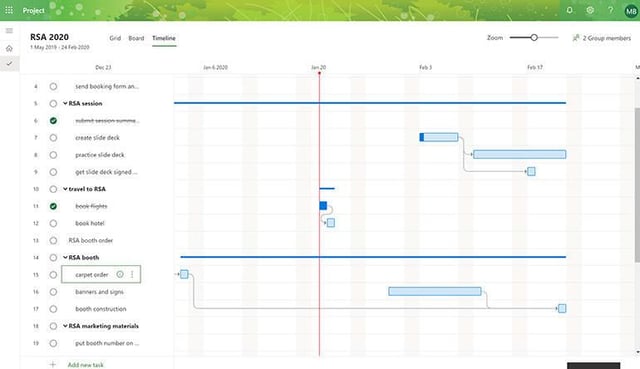Click the 'Dec 23' date header

coord(103,67)
